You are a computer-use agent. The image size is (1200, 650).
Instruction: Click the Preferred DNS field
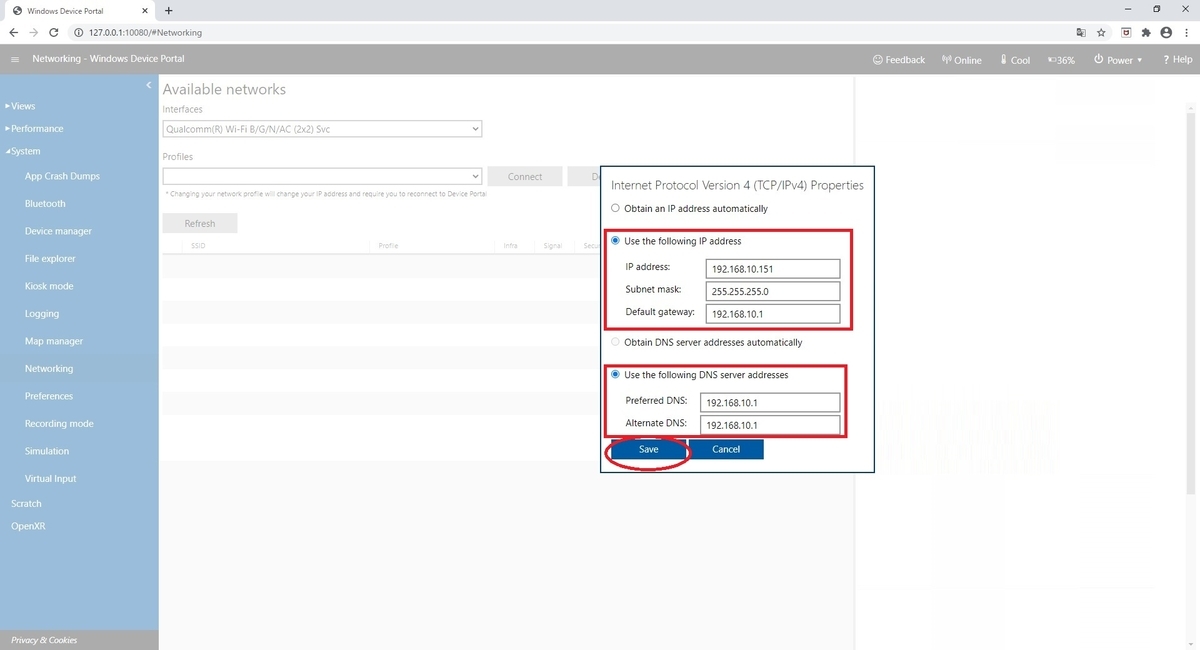click(770, 403)
